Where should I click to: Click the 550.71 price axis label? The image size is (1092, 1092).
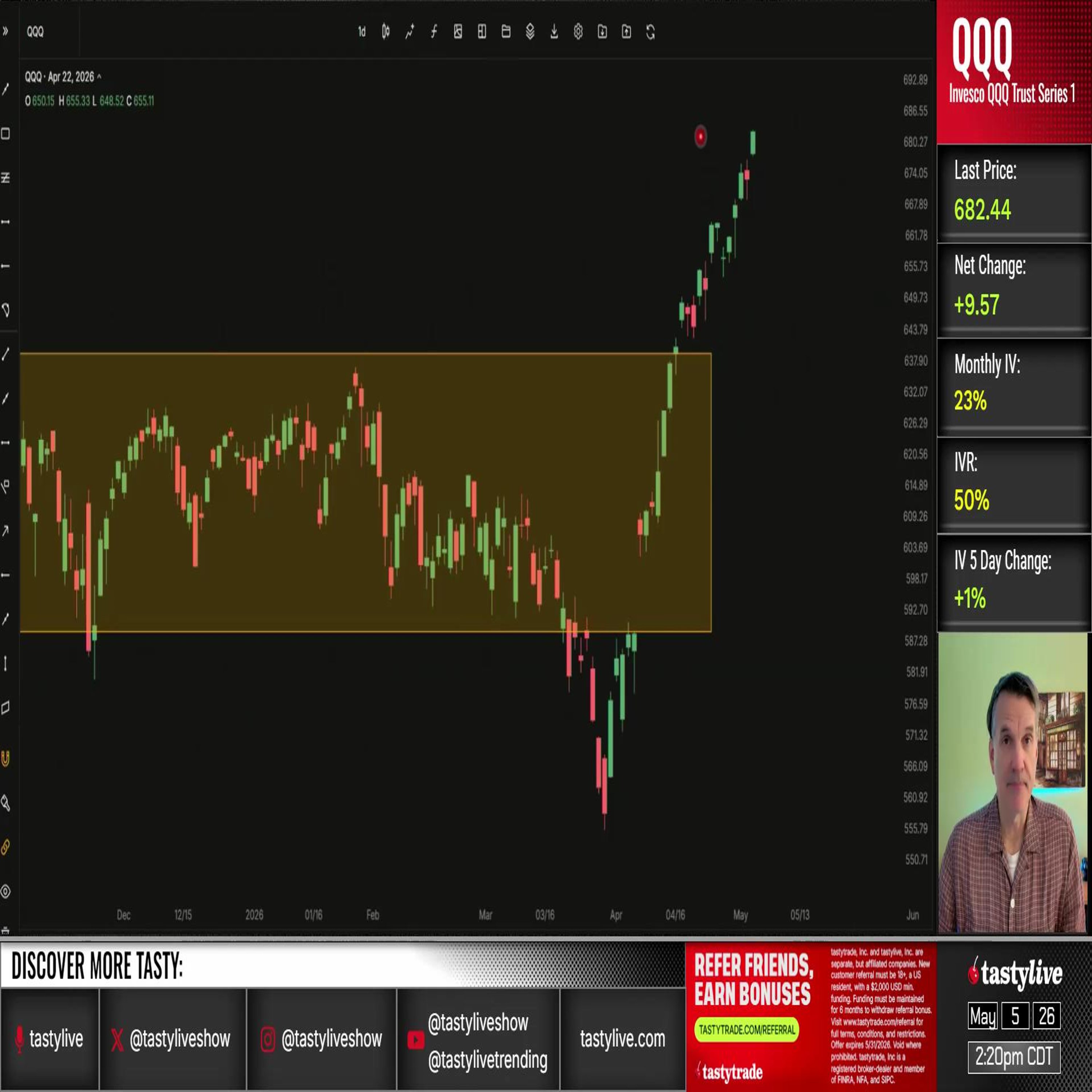[916, 860]
